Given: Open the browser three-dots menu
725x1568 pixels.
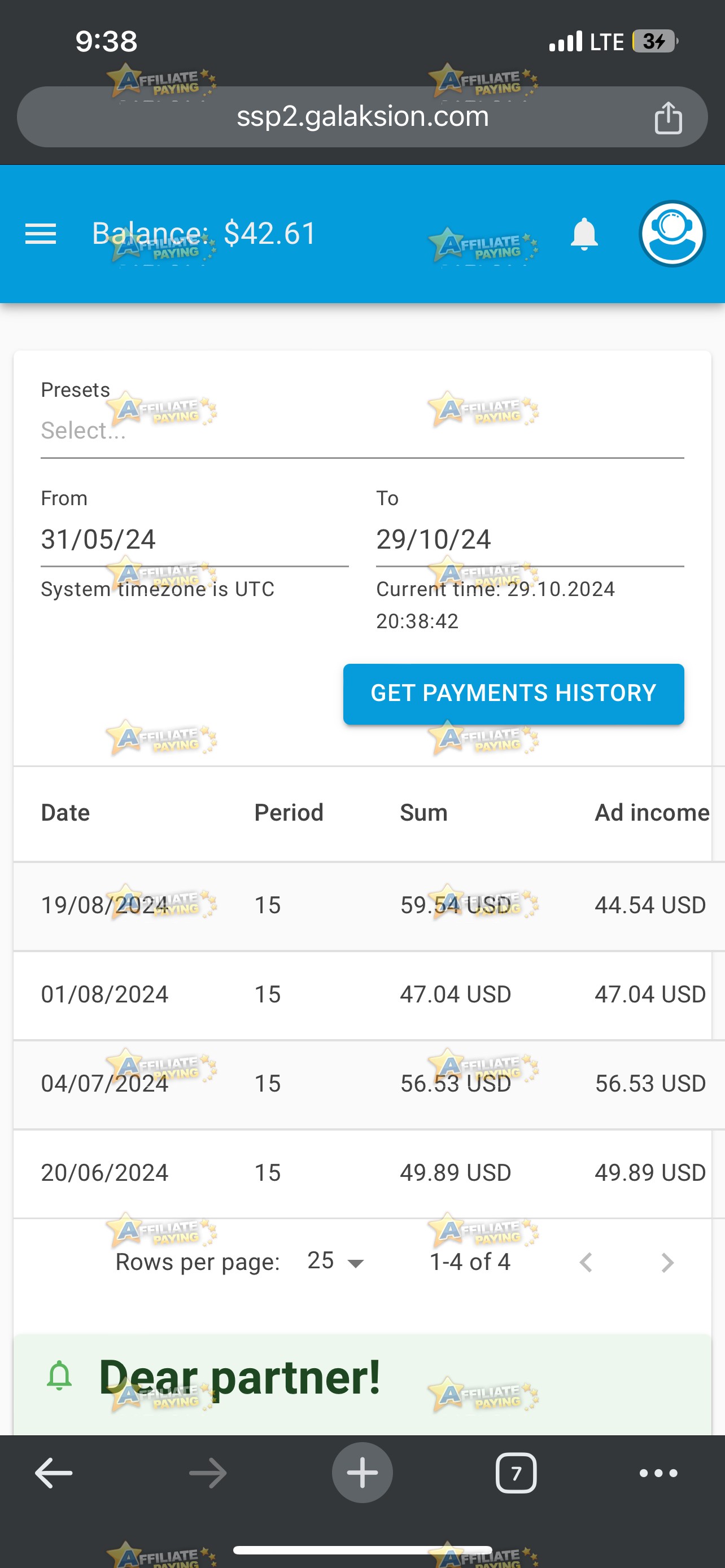Looking at the screenshot, I should click(658, 1473).
